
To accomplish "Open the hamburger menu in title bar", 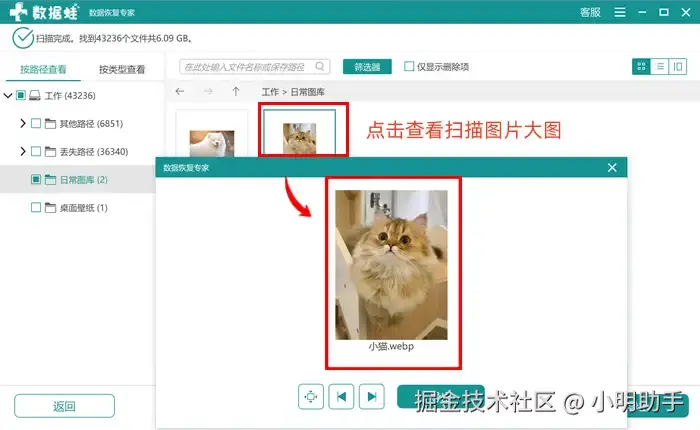I will [x=620, y=12].
